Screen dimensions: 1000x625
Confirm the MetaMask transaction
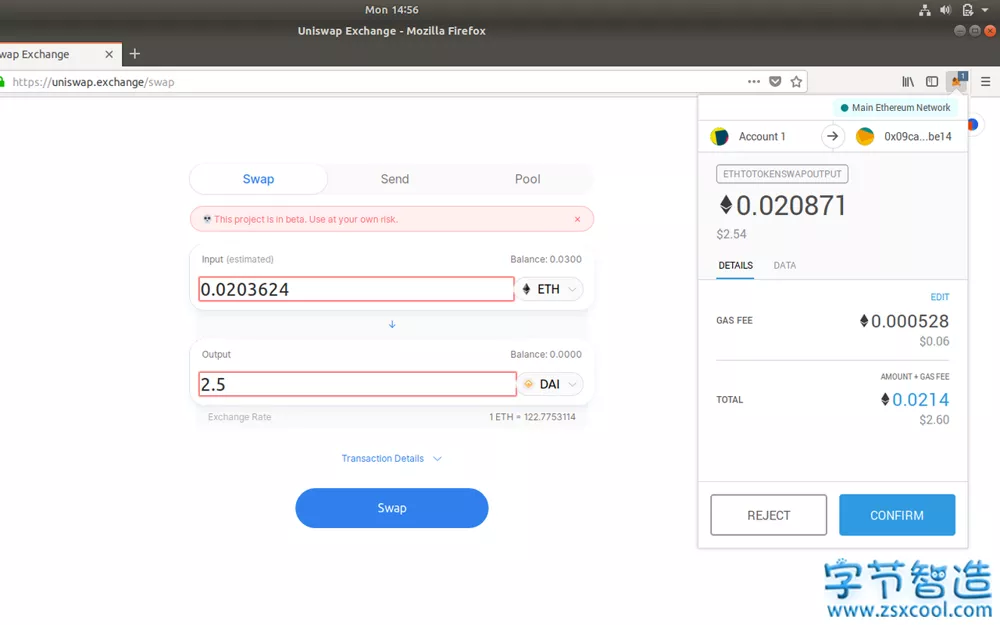[x=897, y=515]
